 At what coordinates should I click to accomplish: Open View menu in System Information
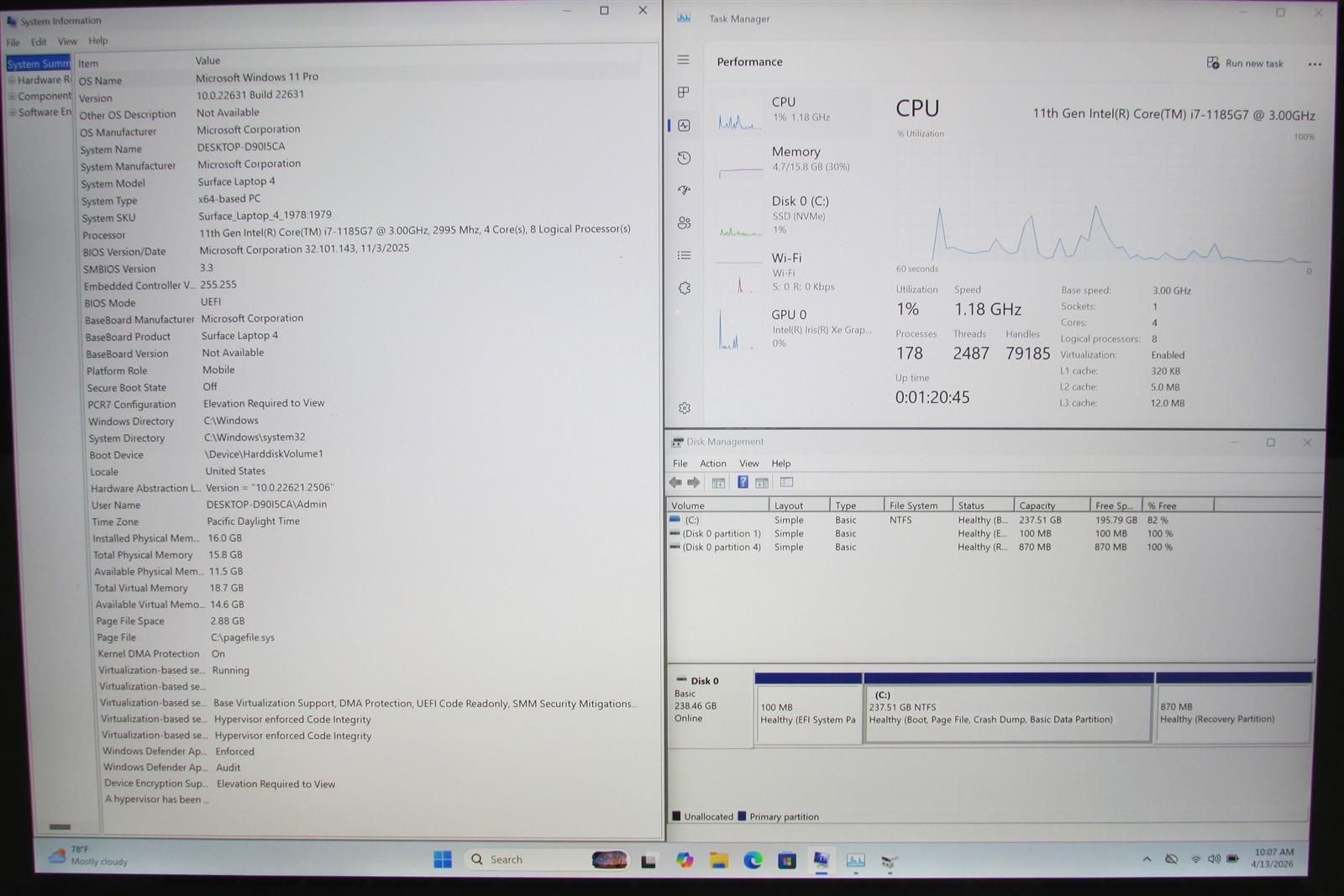point(67,41)
